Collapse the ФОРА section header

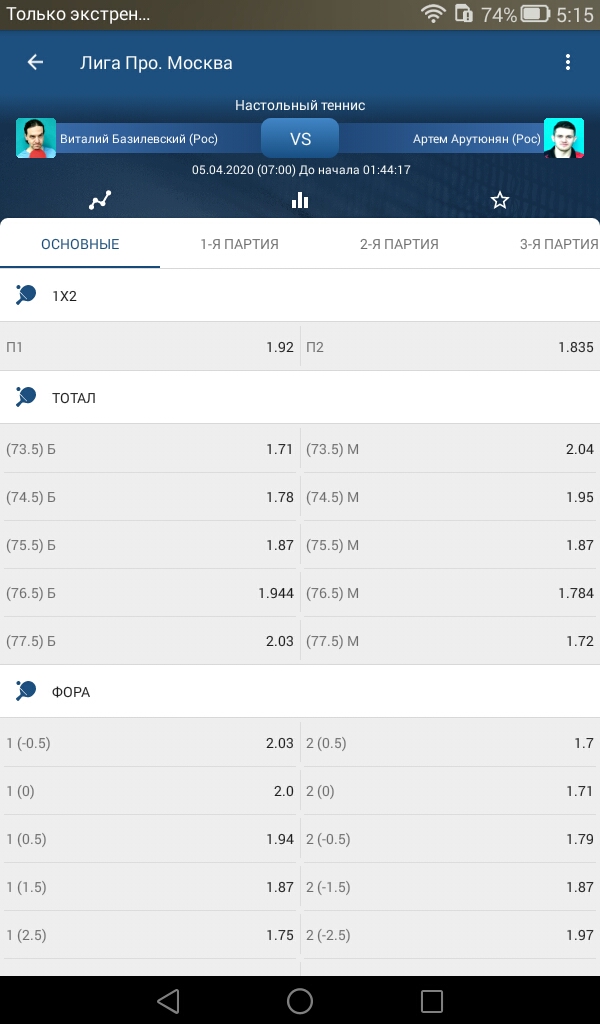click(300, 692)
